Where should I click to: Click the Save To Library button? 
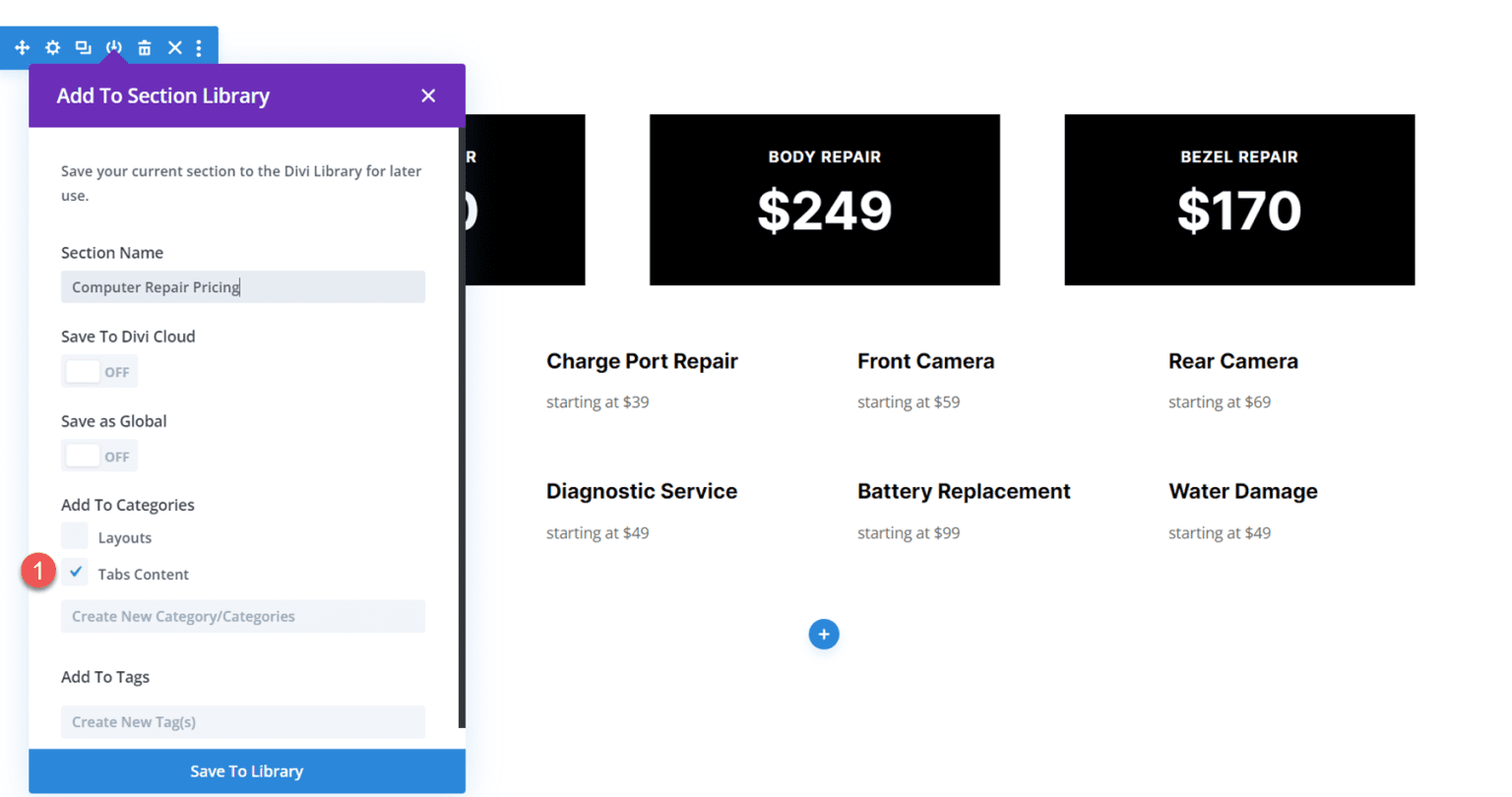pyautogui.click(x=246, y=770)
